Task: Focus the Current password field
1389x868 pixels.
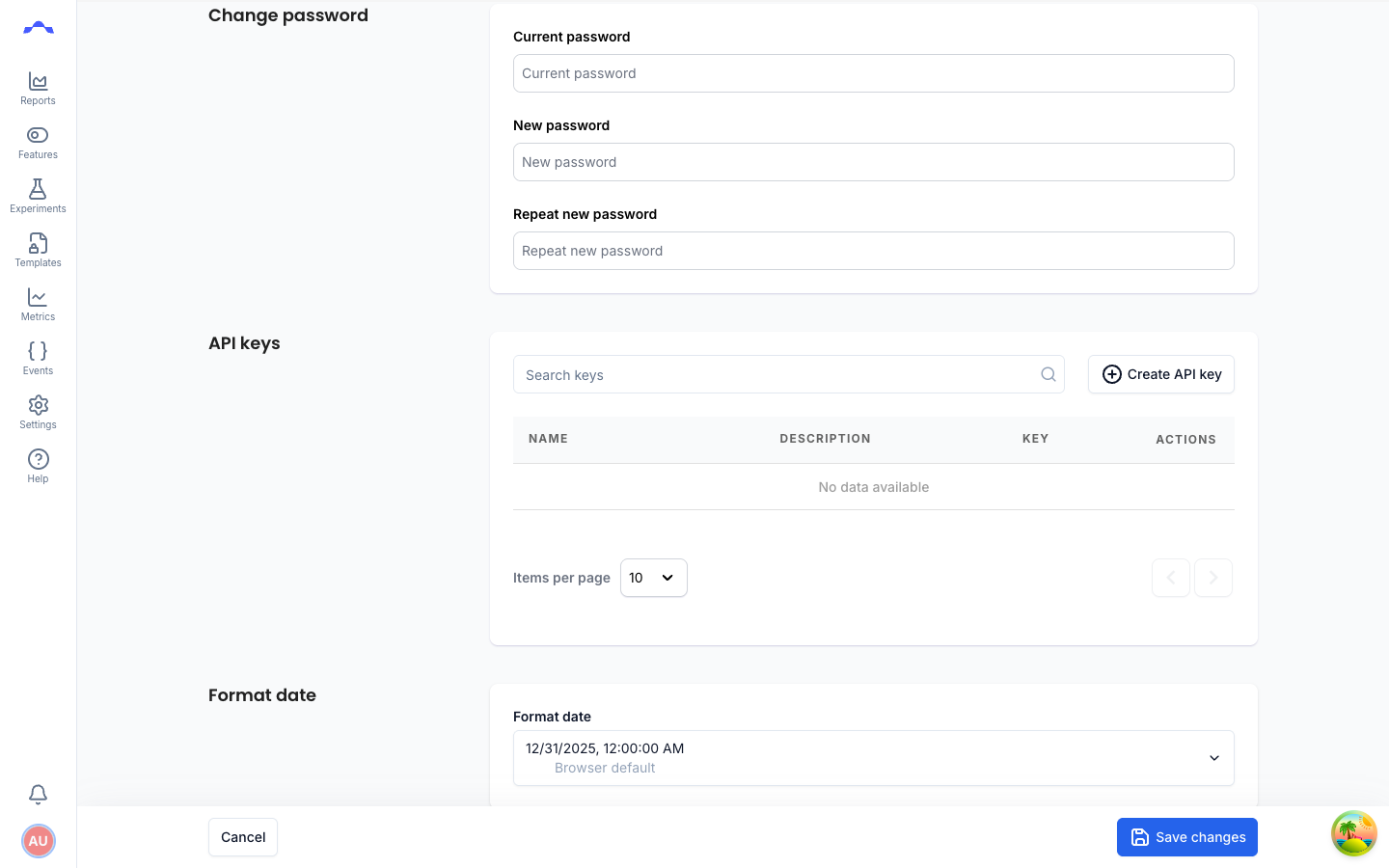Action: click(x=874, y=73)
